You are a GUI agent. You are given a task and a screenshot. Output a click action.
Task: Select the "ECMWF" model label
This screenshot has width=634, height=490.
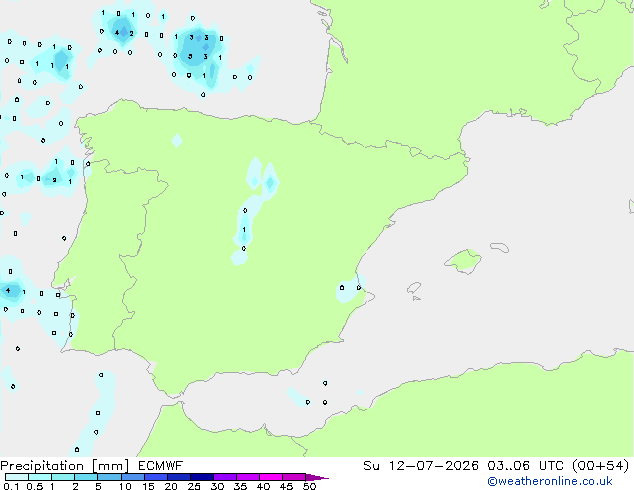pyautogui.click(x=161, y=466)
